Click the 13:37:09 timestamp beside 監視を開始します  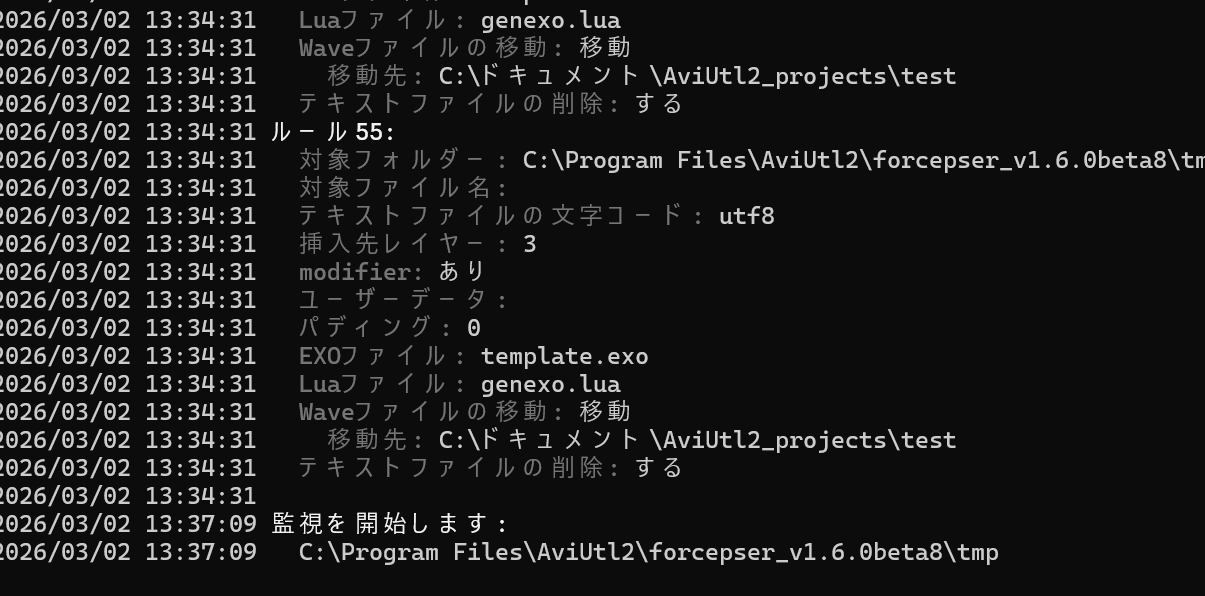click(201, 524)
